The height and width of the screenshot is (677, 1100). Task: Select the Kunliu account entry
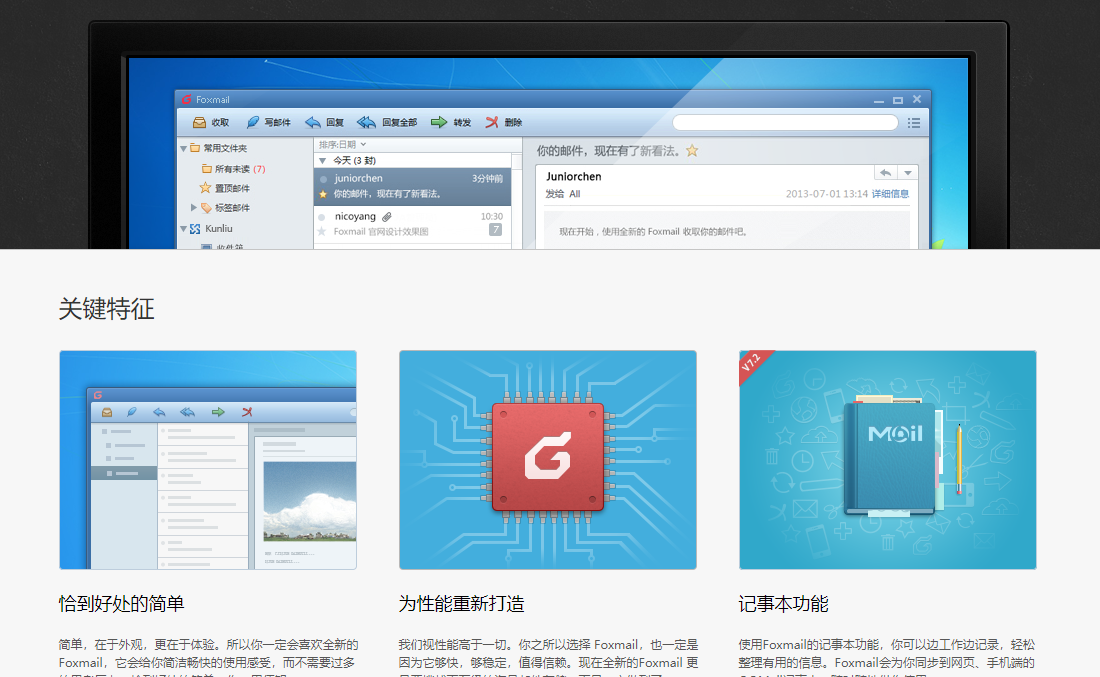click(211, 229)
